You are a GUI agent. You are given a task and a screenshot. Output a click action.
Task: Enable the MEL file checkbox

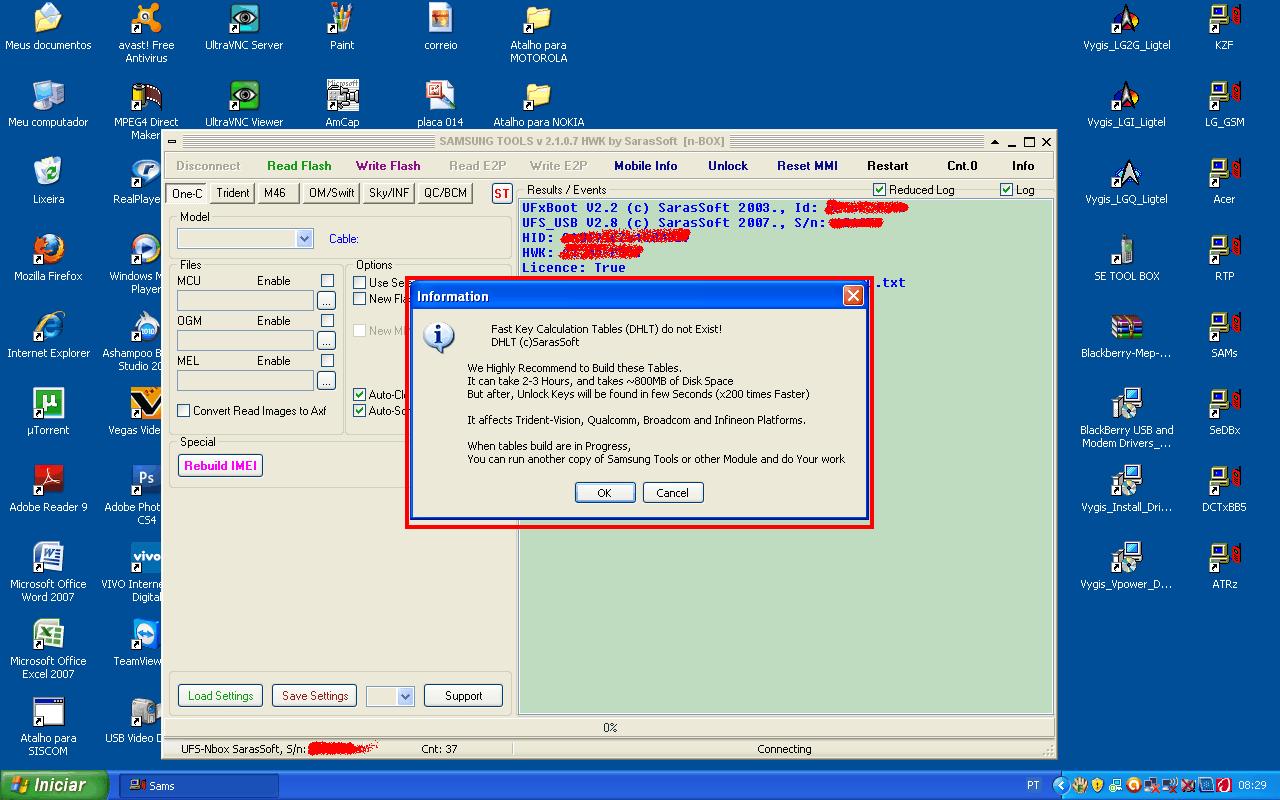[327, 361]
